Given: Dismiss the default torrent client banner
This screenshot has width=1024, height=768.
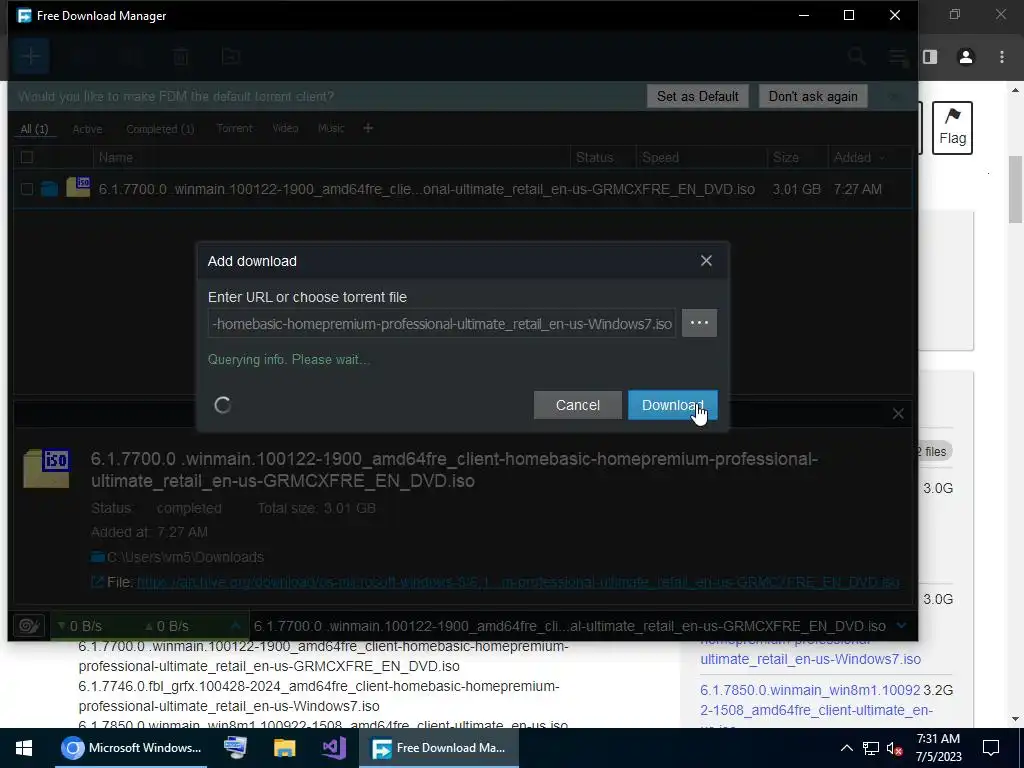Looking at the screenshot, I should click(895, 97).
